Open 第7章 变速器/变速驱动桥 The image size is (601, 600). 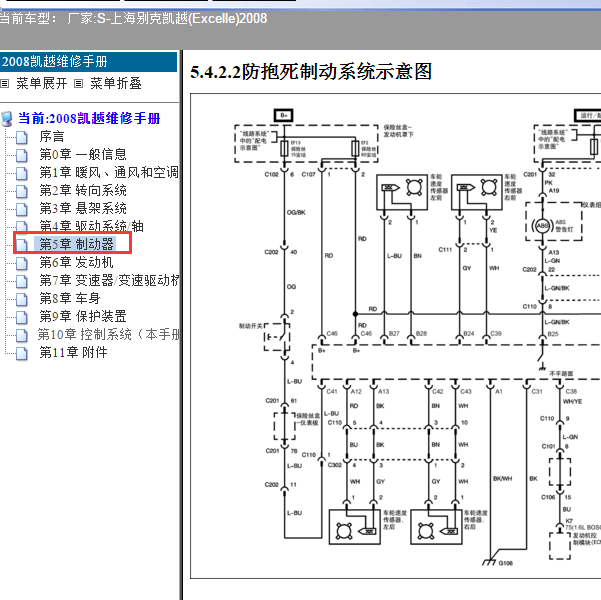(109, 281)
